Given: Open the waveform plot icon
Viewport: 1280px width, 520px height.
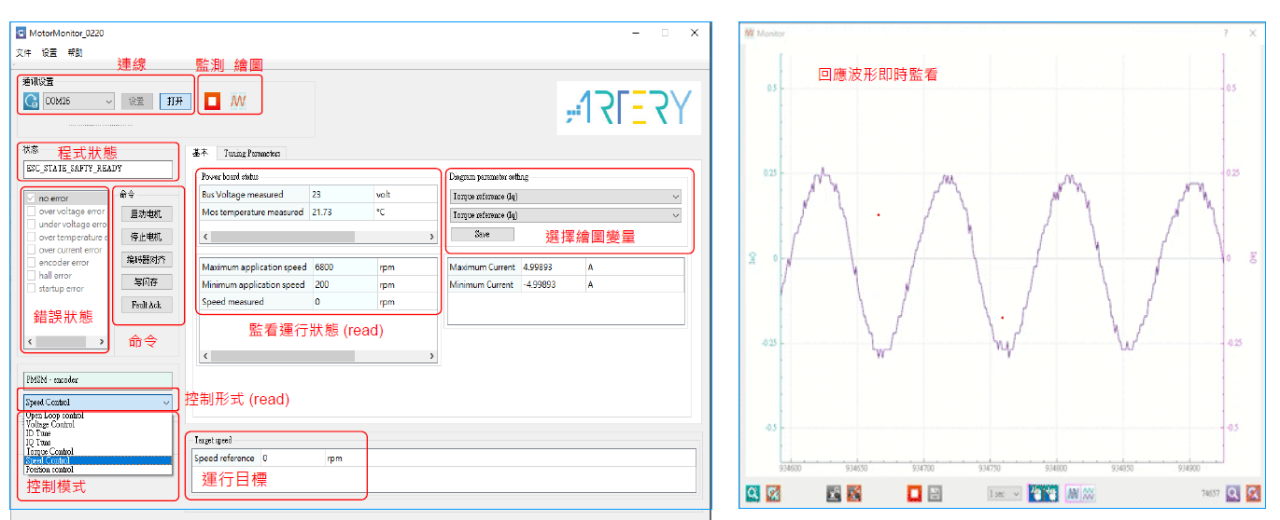Looking at the screenshot, I should click(x=238, y=101).
